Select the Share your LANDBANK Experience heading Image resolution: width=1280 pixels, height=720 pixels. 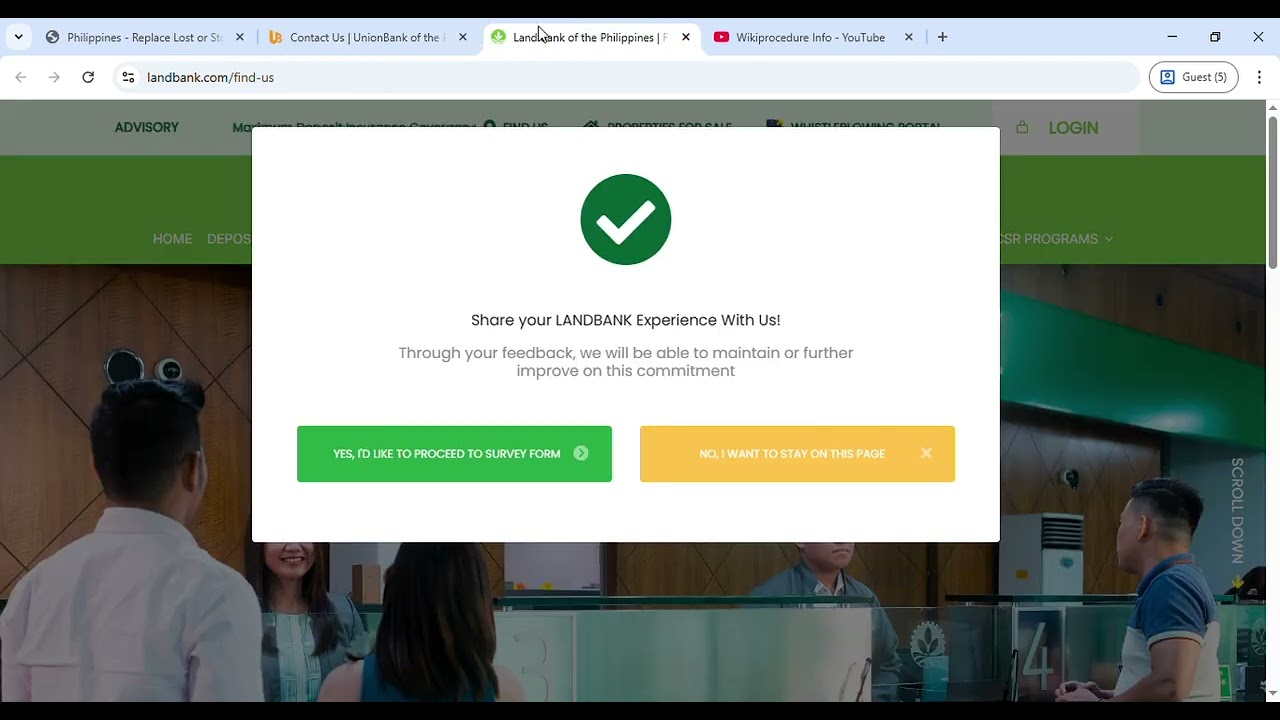pos(626,320)
